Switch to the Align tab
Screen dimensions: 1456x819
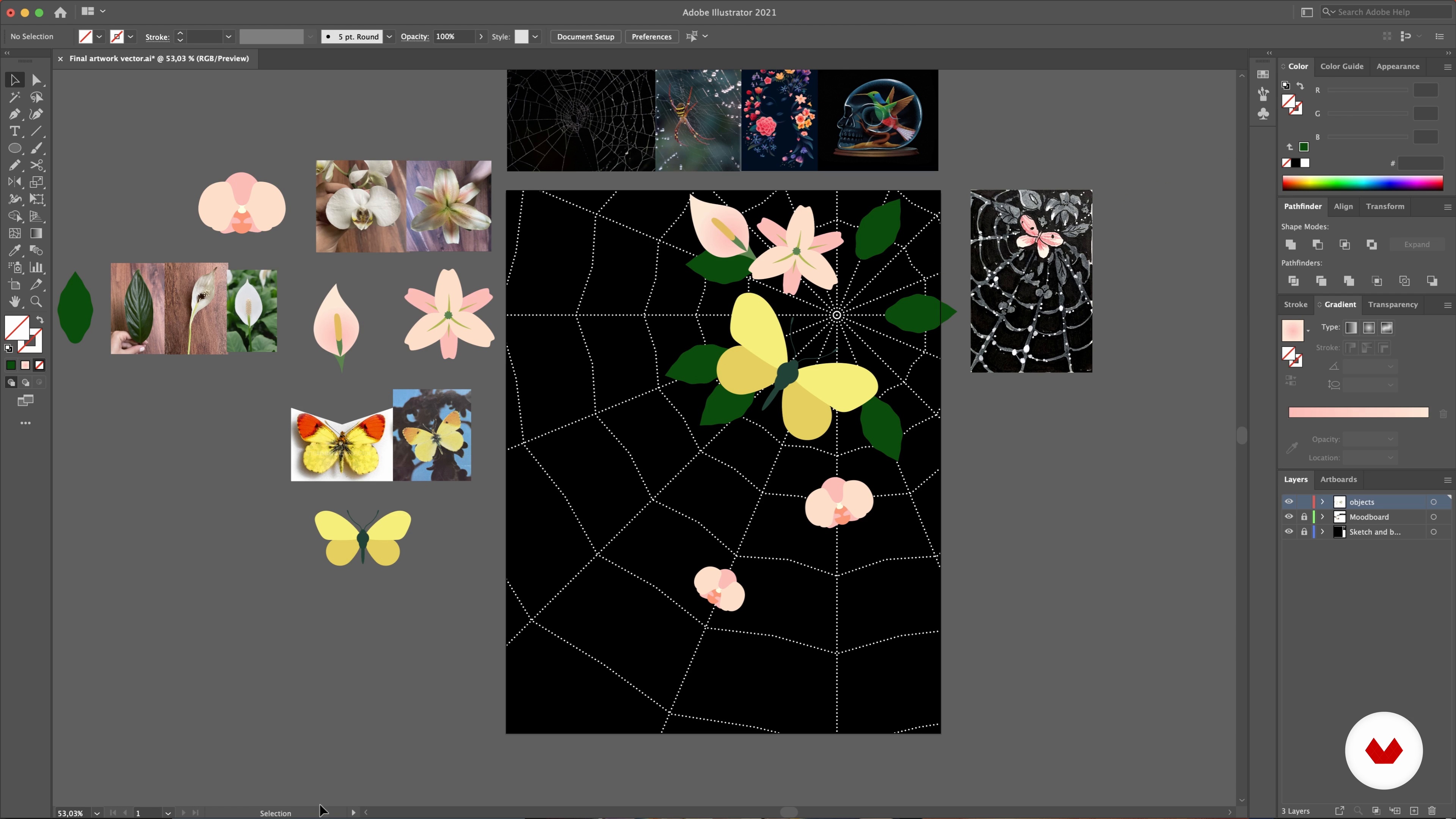click(1343, 206)
